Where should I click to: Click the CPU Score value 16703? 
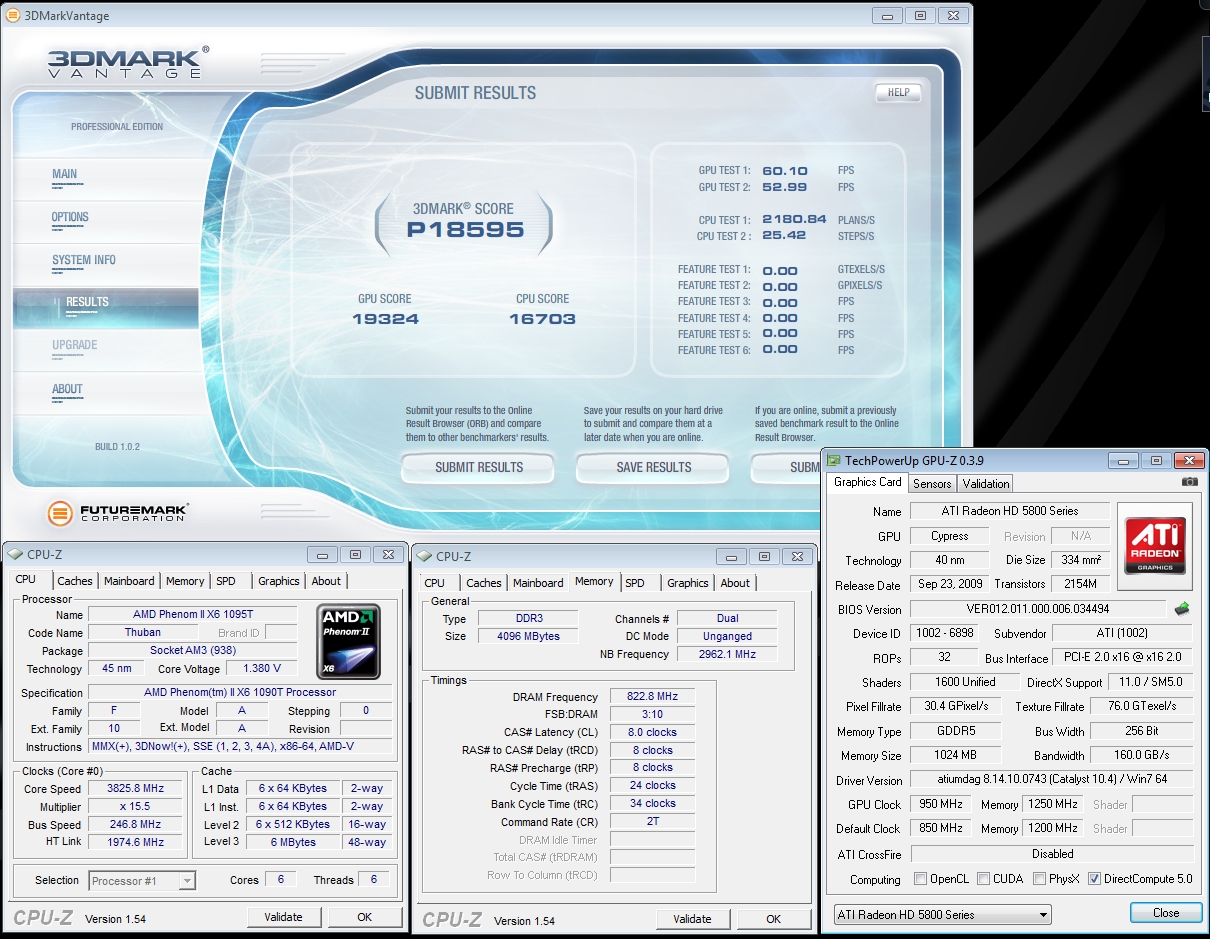coord(542,319)
